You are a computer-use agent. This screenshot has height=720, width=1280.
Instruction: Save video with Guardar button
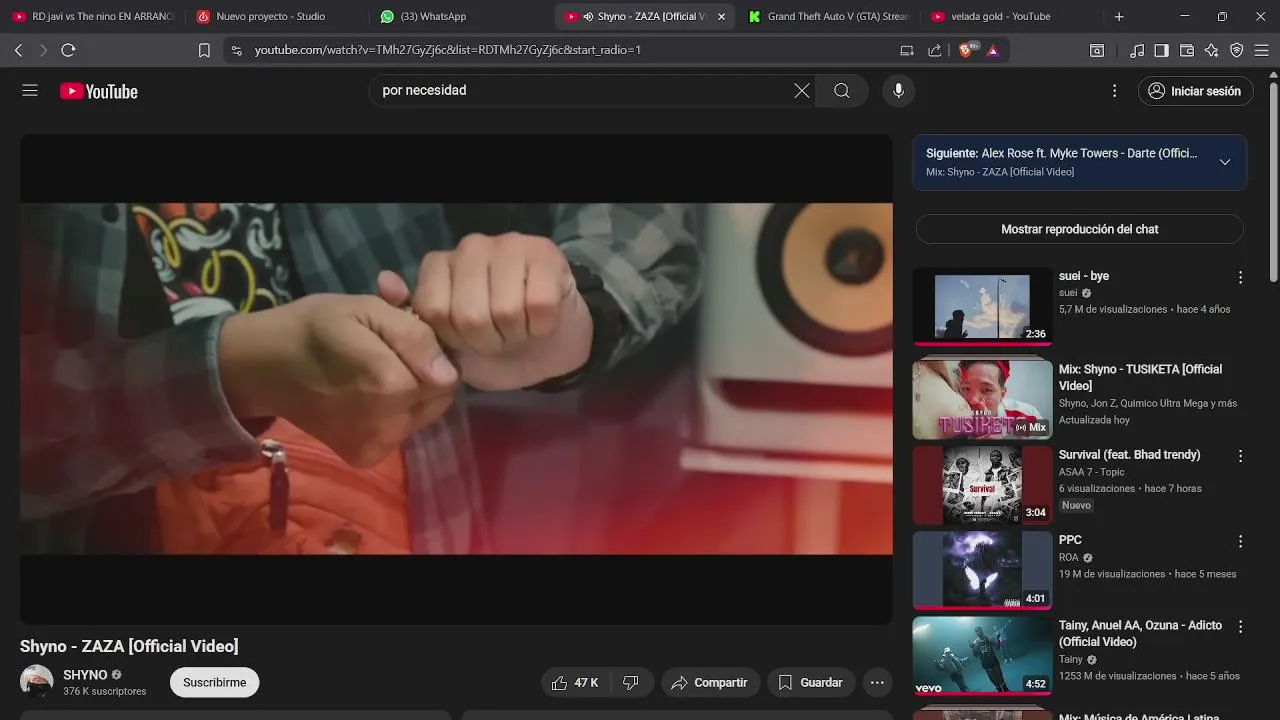tap(811, 682)
